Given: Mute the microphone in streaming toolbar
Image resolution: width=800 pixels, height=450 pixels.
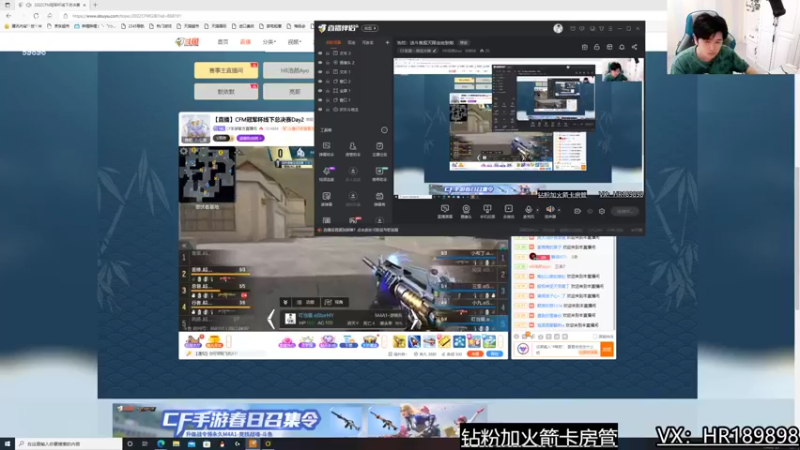Looking at the screenshot, I should coord(528,210).
